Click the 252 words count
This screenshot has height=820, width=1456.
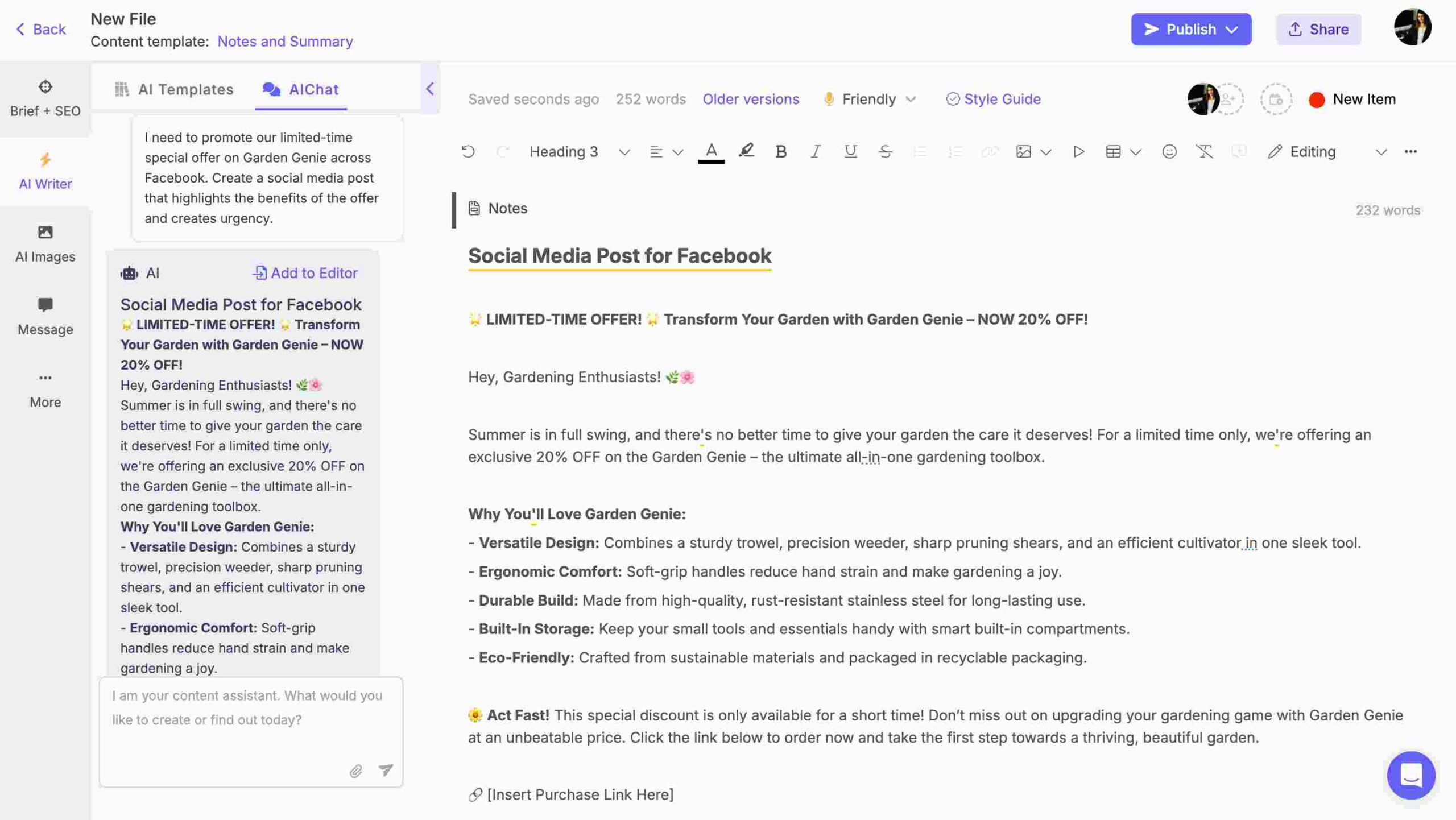(x=650, y=99)
